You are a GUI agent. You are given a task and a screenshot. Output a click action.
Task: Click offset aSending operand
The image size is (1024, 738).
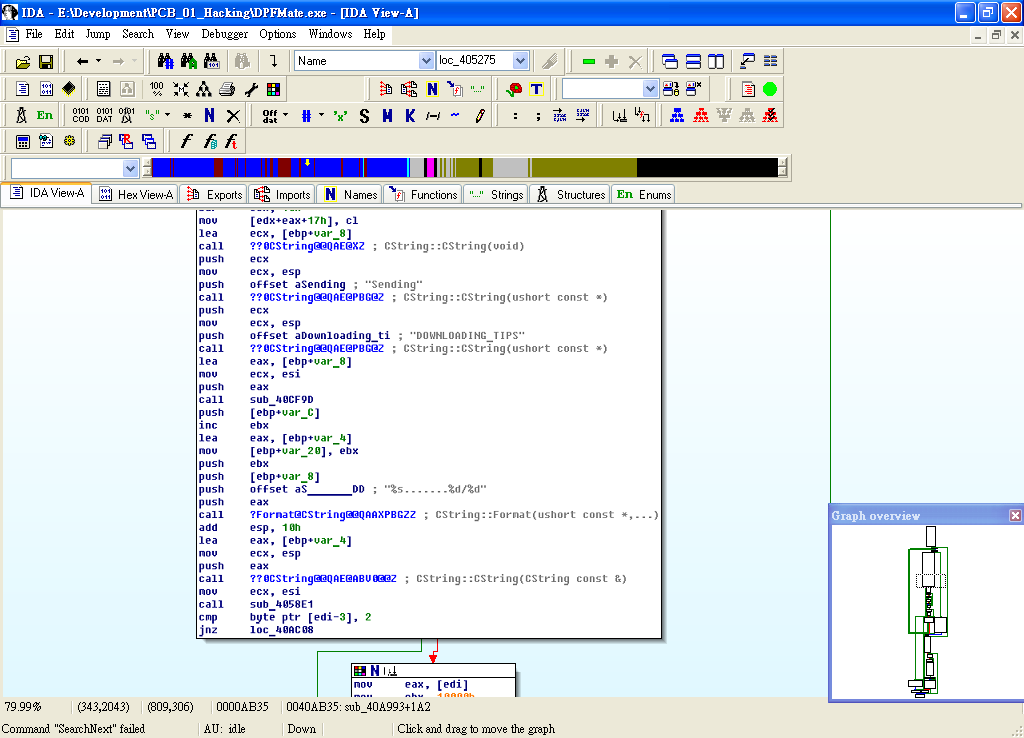point(298,285)
